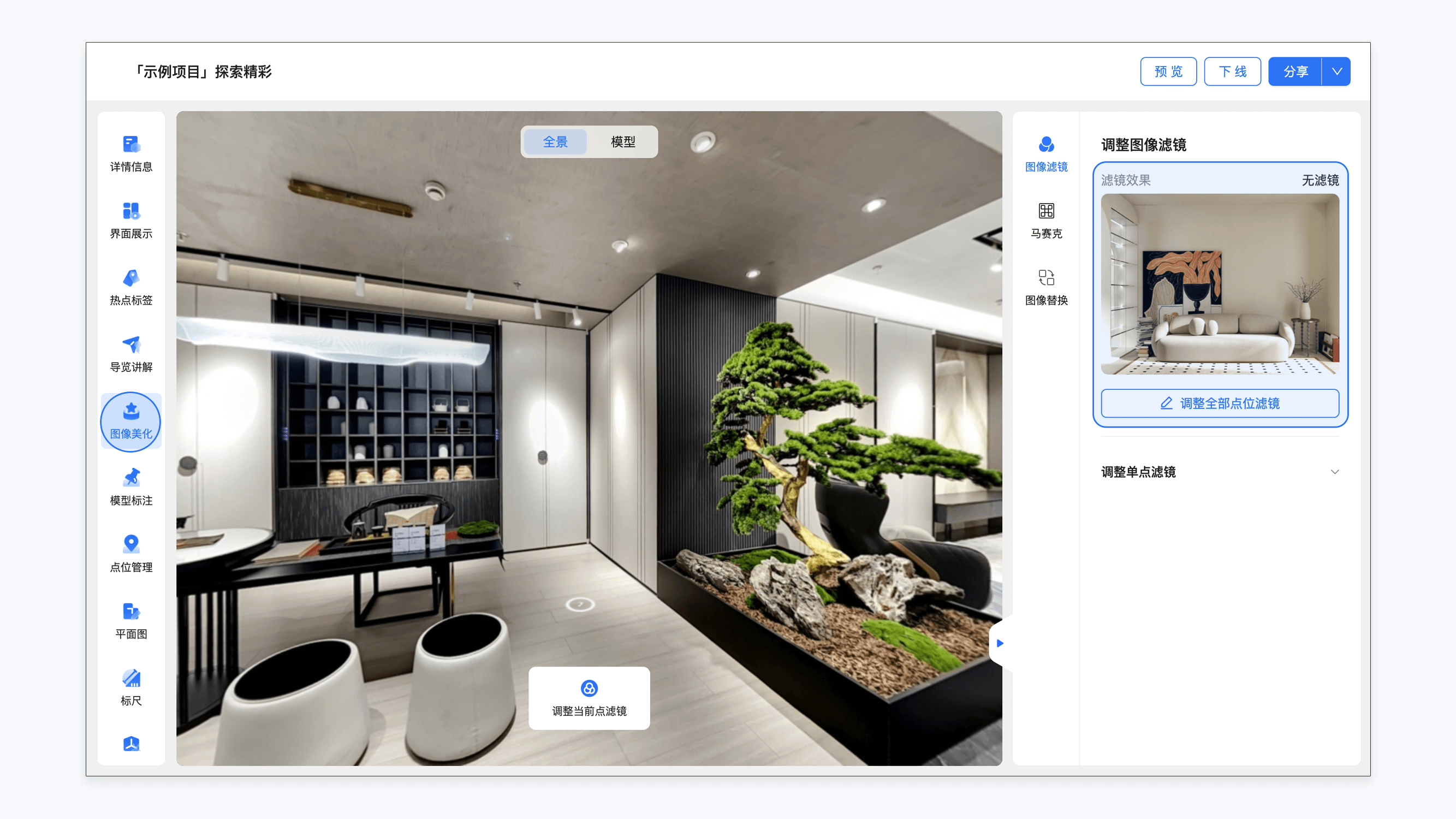
Task: Switch viewer to 全景 tab
Action: coord(555,142)
